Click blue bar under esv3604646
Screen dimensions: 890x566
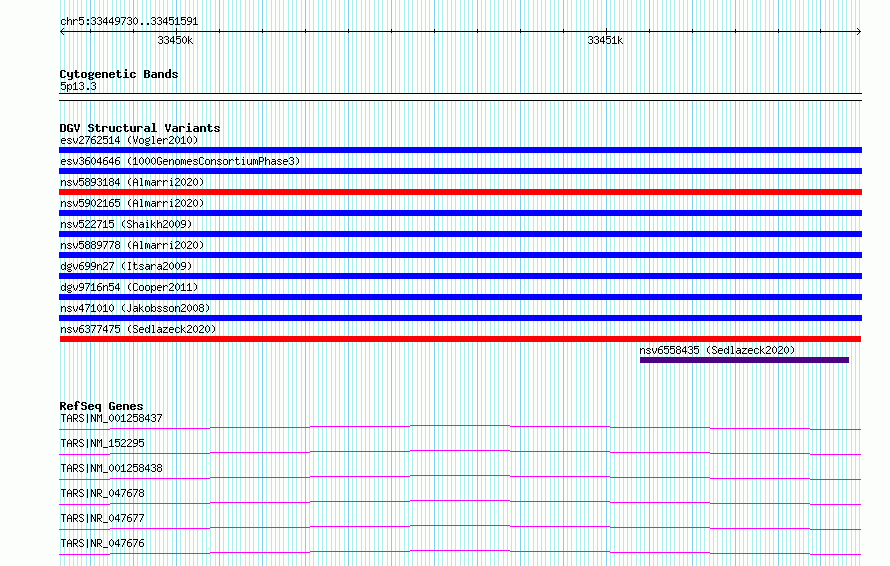point(460,171)
